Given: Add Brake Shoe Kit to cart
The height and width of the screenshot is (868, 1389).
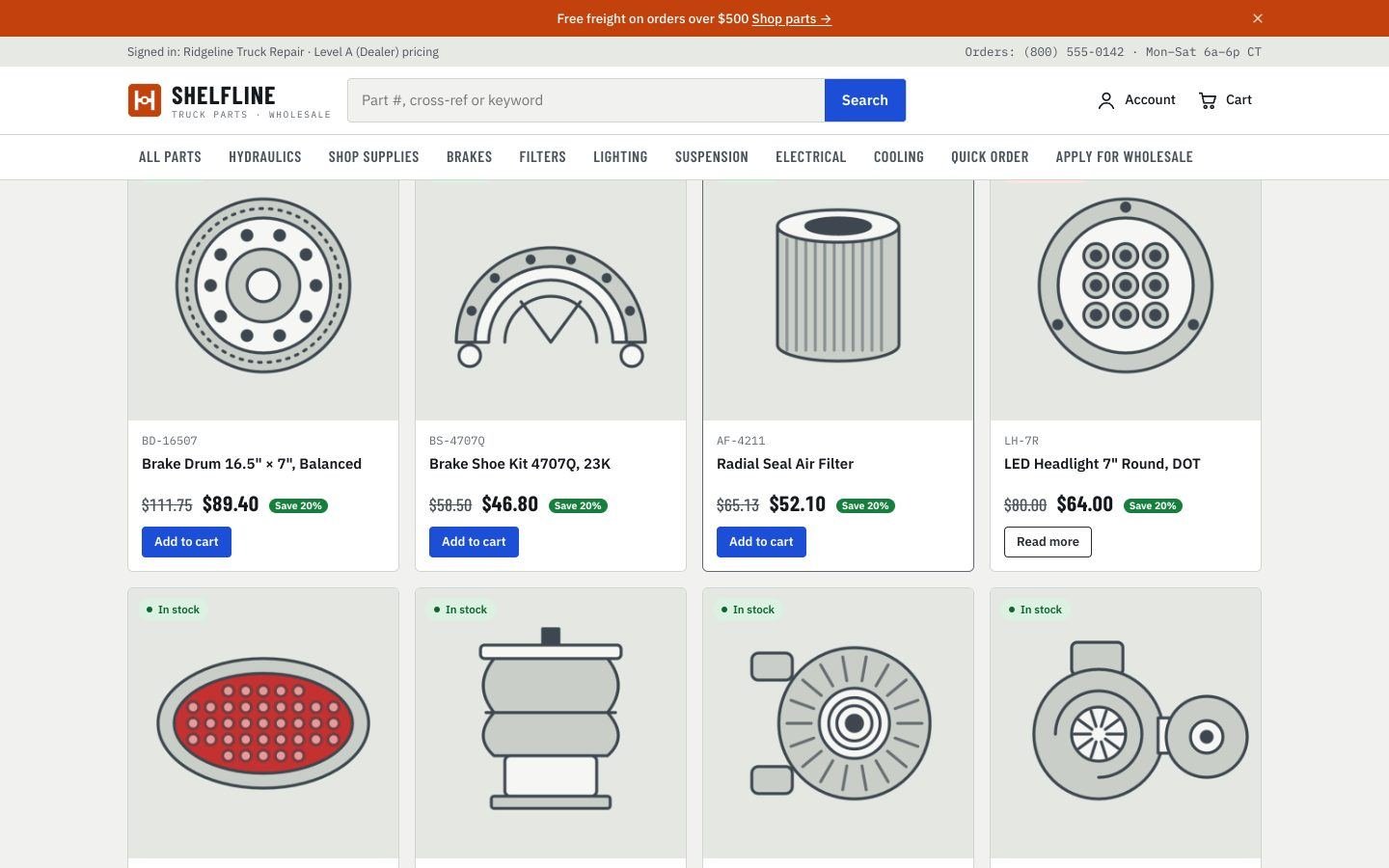Looking at the screenshot, I should pos(474,542).
